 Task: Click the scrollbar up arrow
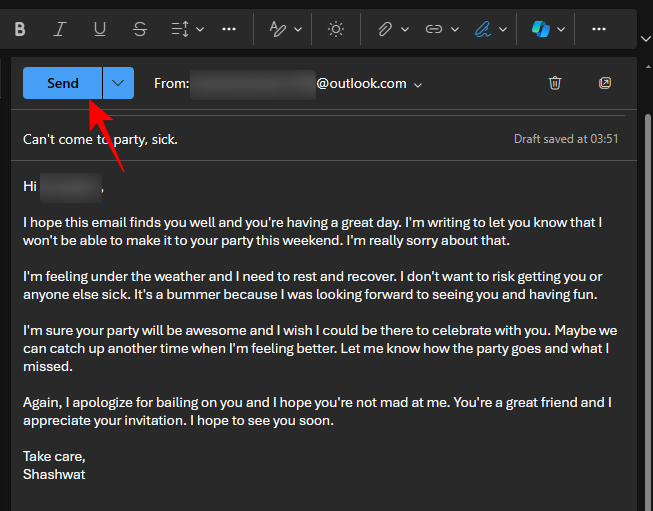[648, 66]
